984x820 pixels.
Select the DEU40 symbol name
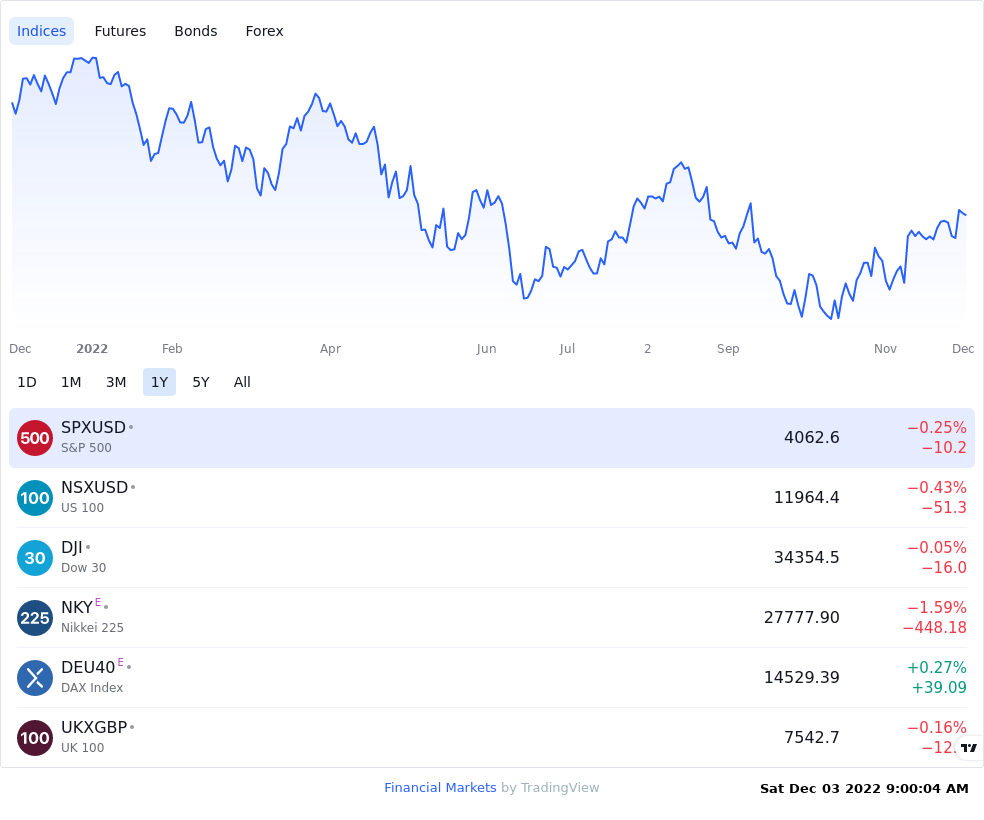[88, 668]
